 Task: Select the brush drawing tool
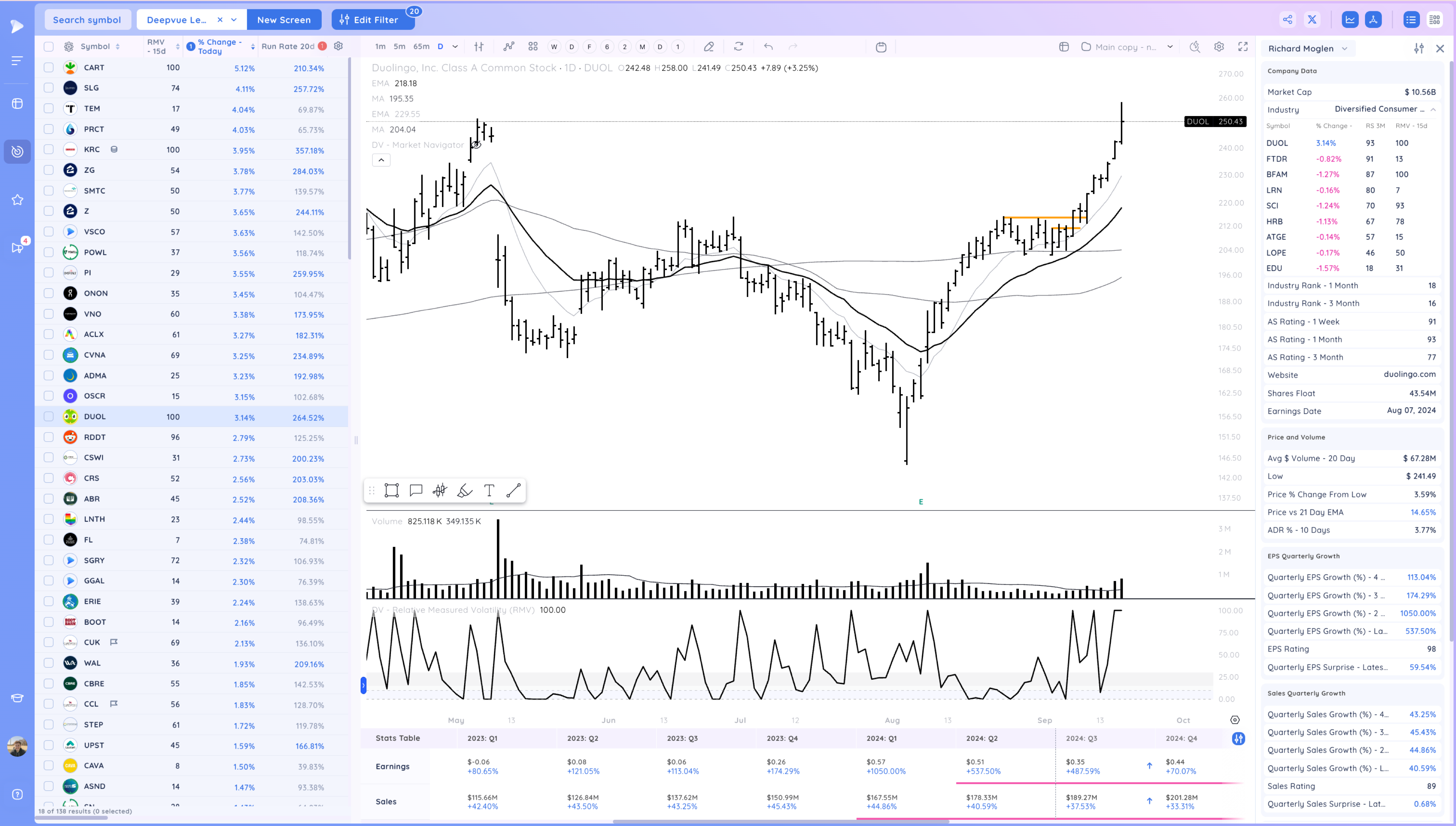point(465,490)
